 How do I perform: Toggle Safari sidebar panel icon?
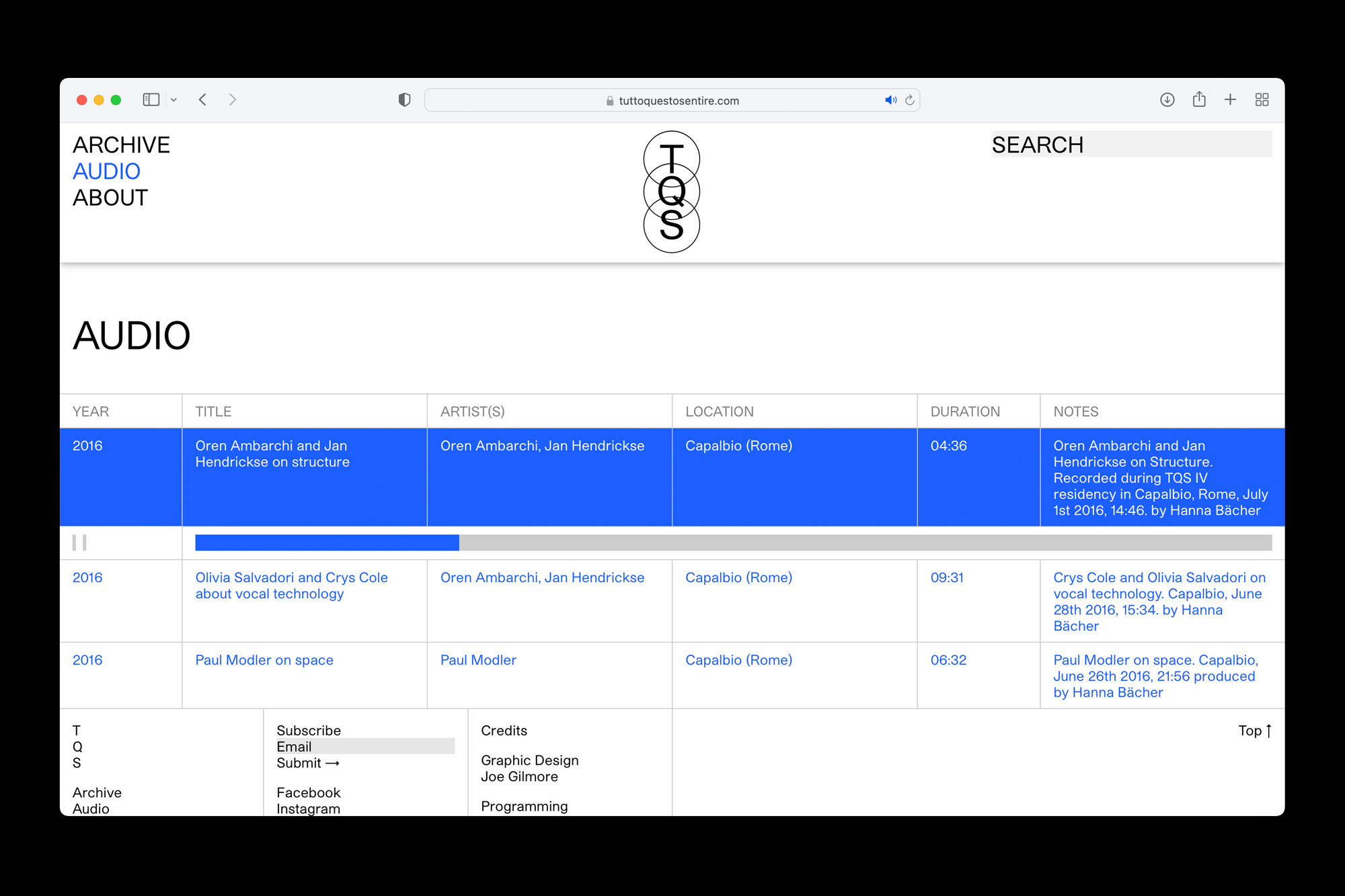click(151, 99)
